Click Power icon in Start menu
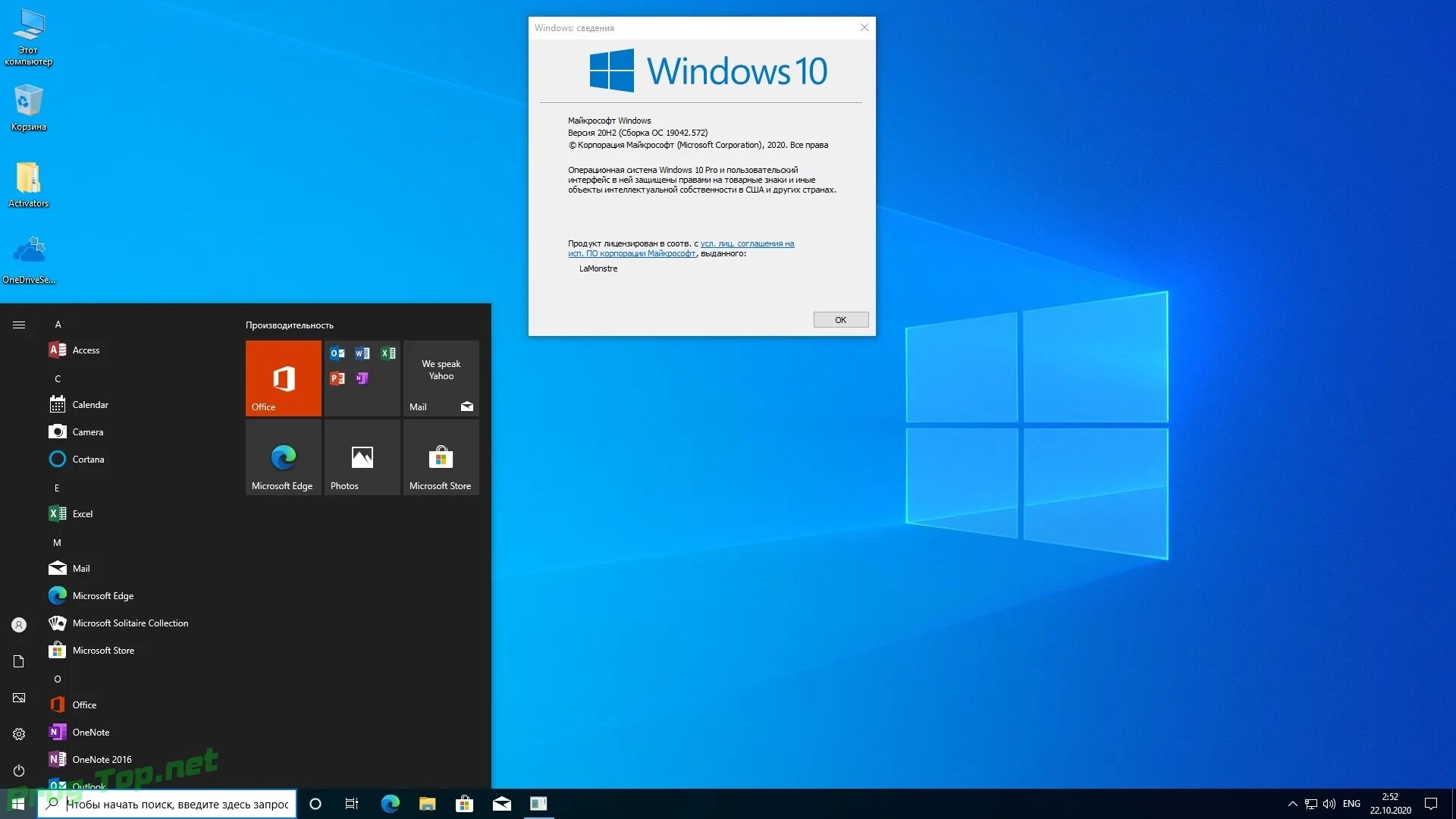Viewport: 1456px width, 819px height. click(x=19, y=770)
